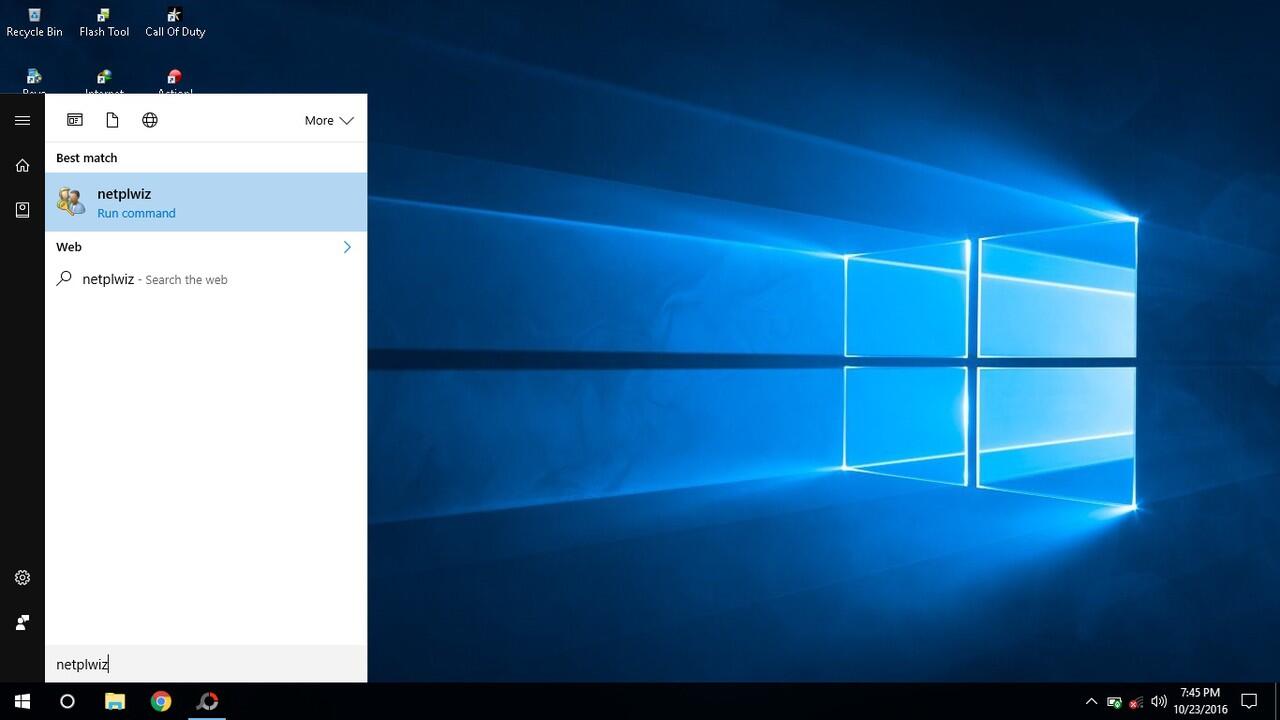This screenshot has width=1280, height=720.
Task: Open the hamburger menu in search panel
Action: coord(22,120)
